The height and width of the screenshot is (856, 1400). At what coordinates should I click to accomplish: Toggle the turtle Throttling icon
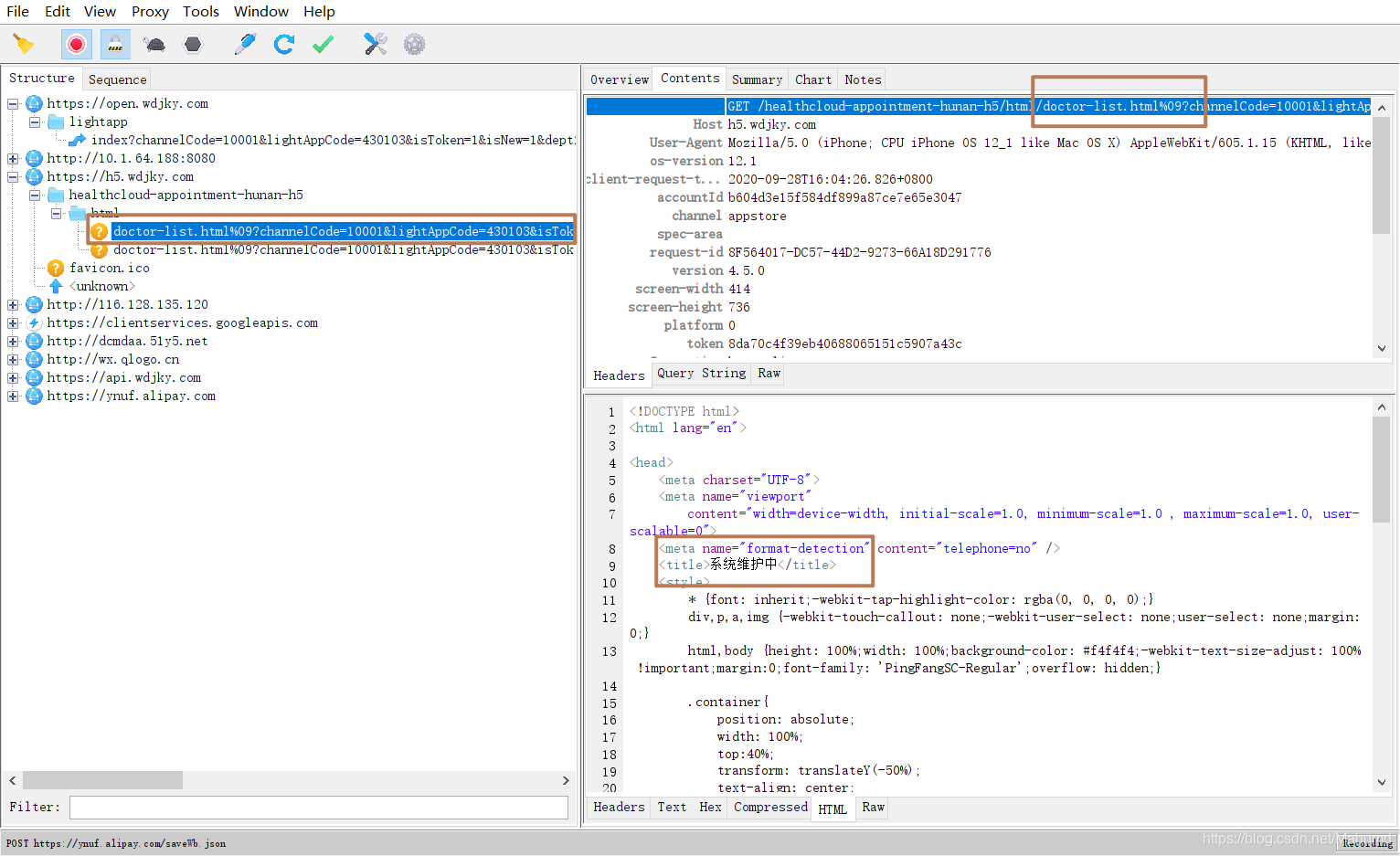[154, 44]
